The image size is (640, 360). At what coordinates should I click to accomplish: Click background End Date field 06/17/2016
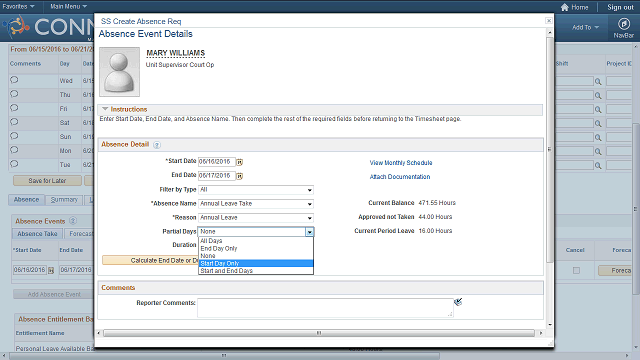click(76, 270)
